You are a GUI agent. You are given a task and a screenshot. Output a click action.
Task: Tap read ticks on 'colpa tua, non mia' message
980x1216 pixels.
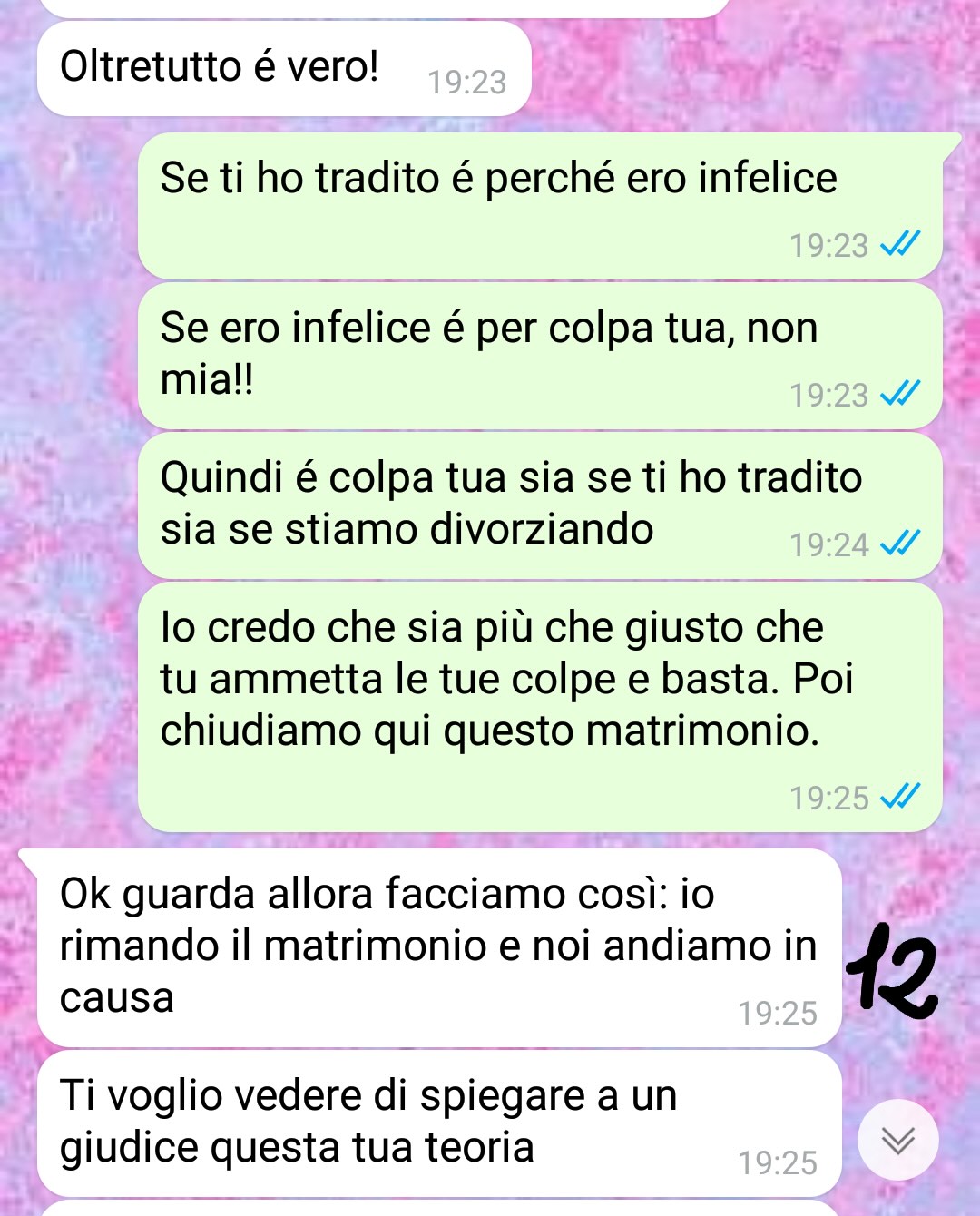[901, 394]
